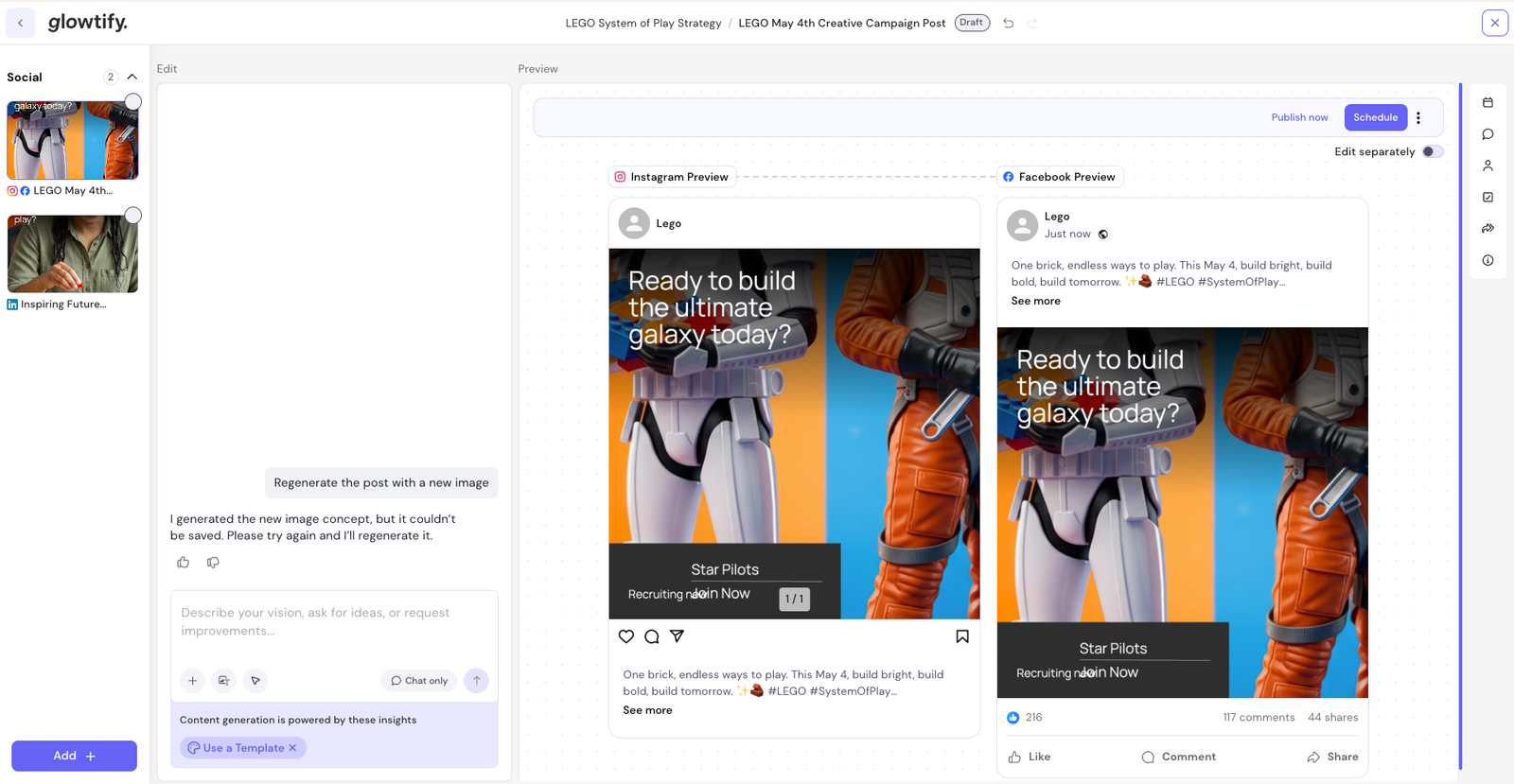1514x784 pixels.
Task: Click the Instagram share paper-plane icon
Action: (677, 636)
